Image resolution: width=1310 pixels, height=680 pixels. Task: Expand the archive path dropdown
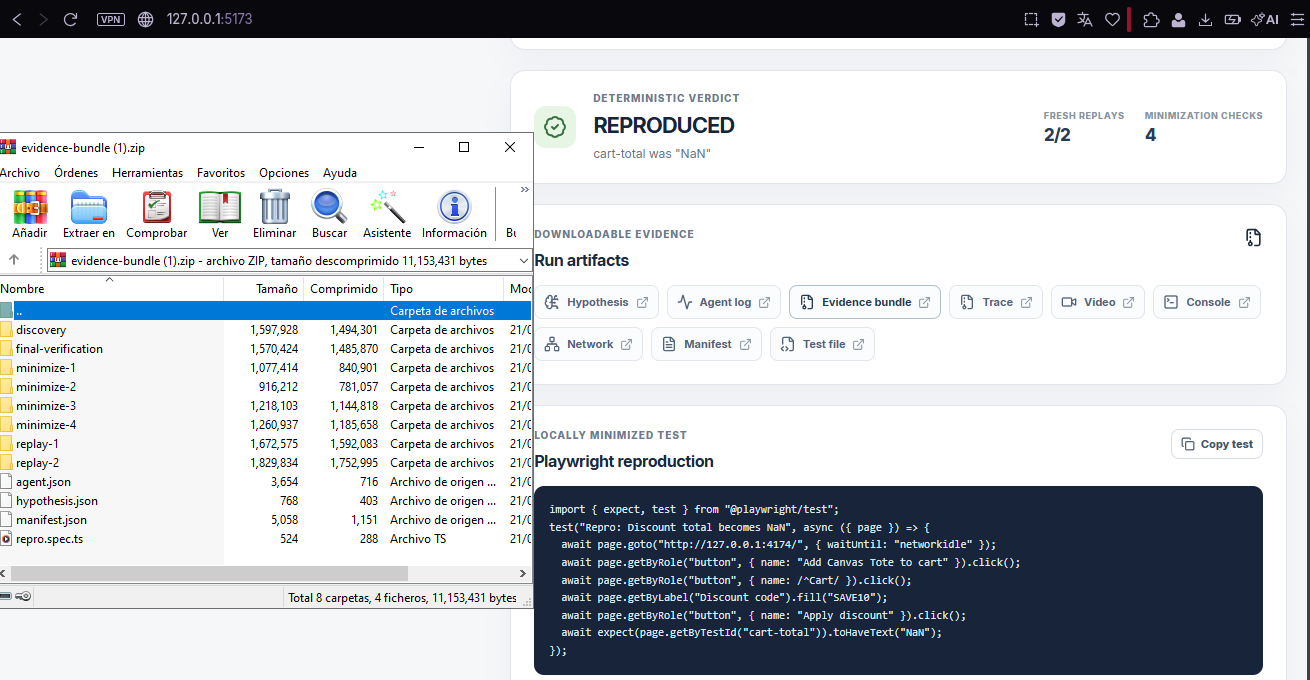pos(524,261)
